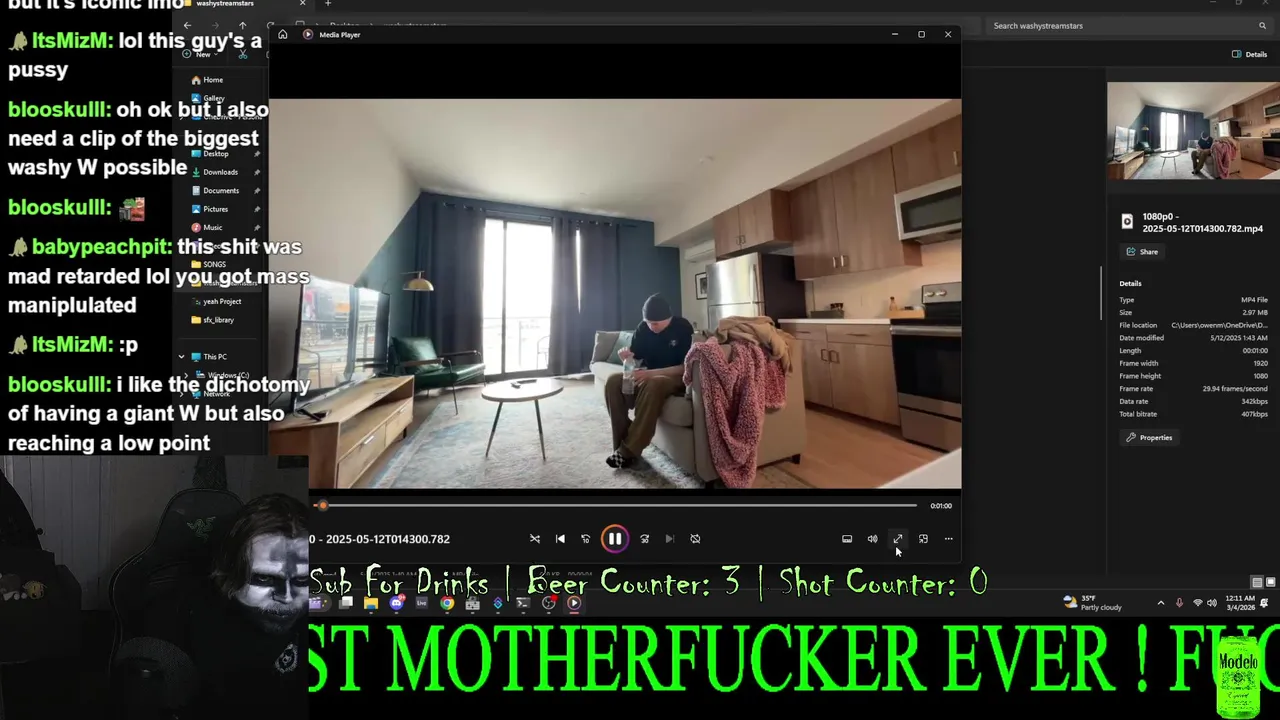Open Media Player more options menu
The image size is (1280, 720).
coord(948,539)
